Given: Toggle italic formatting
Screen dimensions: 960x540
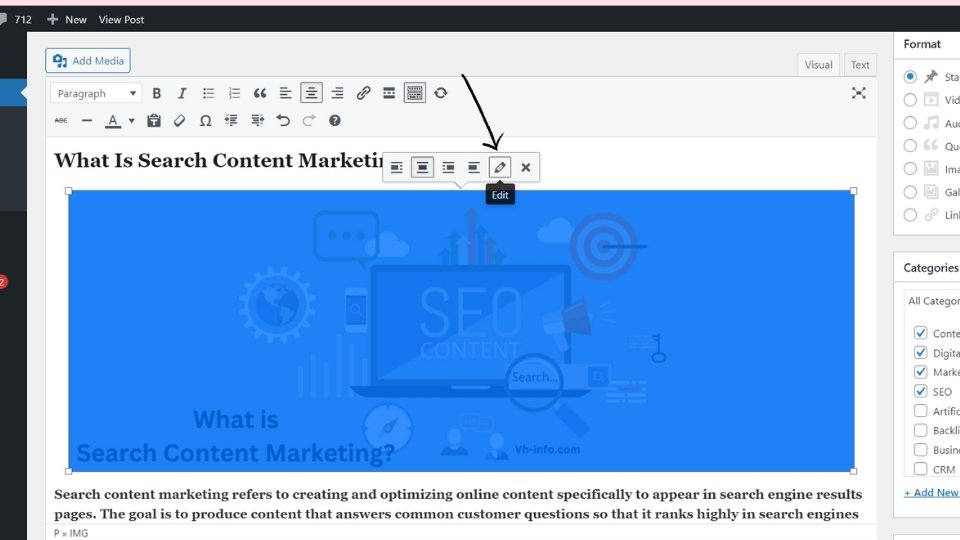Looking at the screenshot, I should [x=182, y=93].
